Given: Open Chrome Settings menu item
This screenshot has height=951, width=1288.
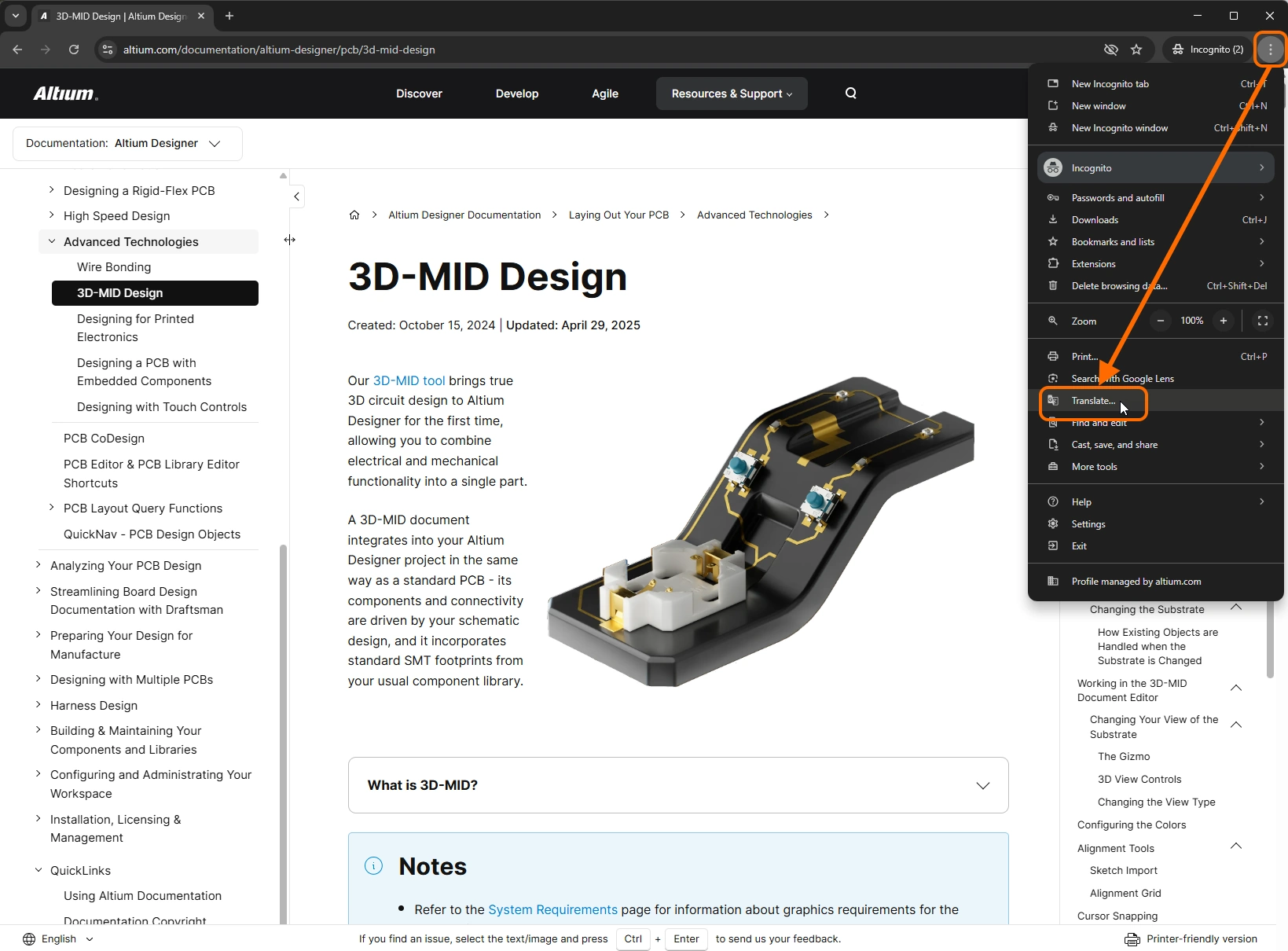Looking at the screenshot, I should coord(1155,524).
